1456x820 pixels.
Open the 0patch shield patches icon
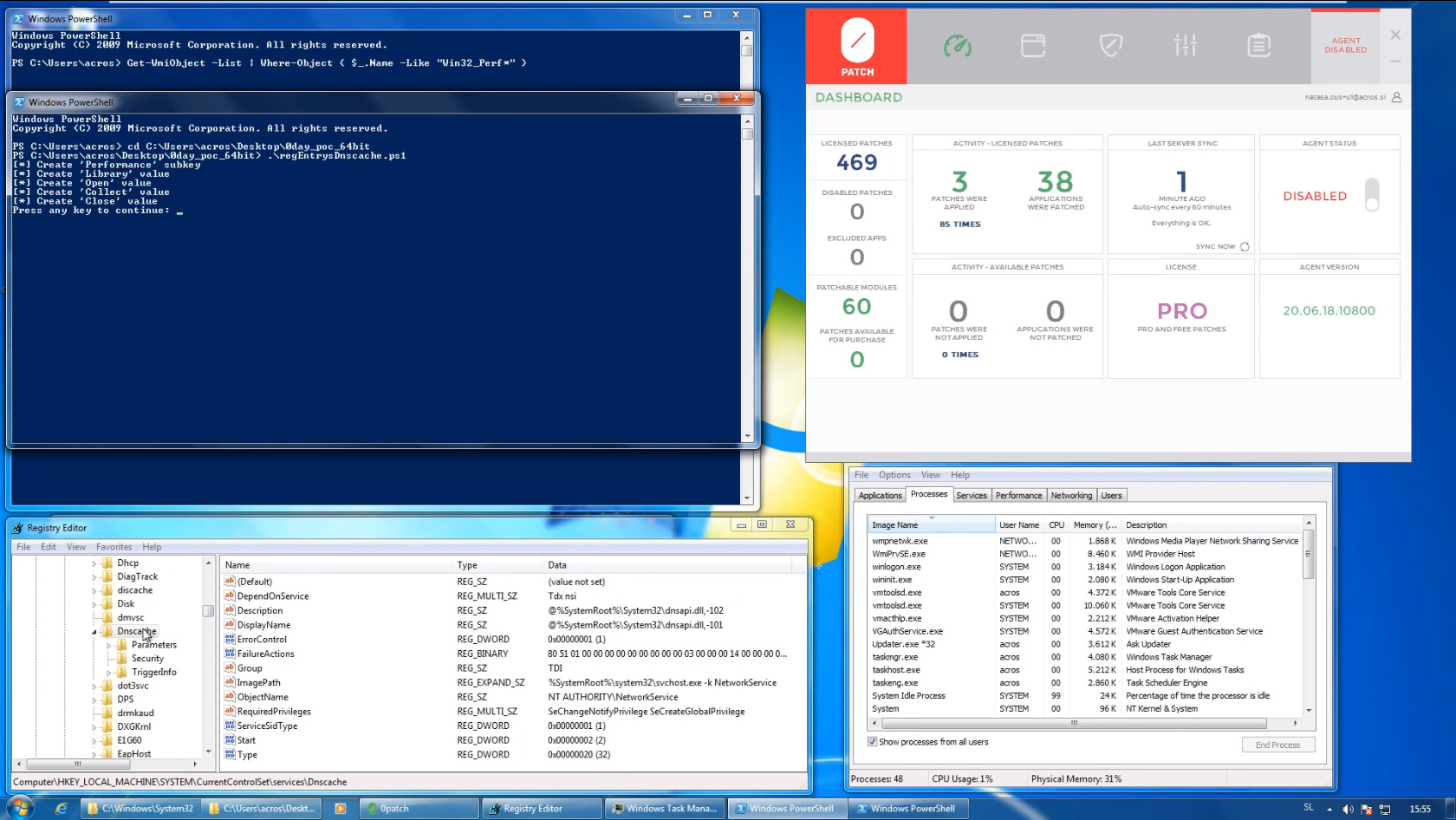1110,45
